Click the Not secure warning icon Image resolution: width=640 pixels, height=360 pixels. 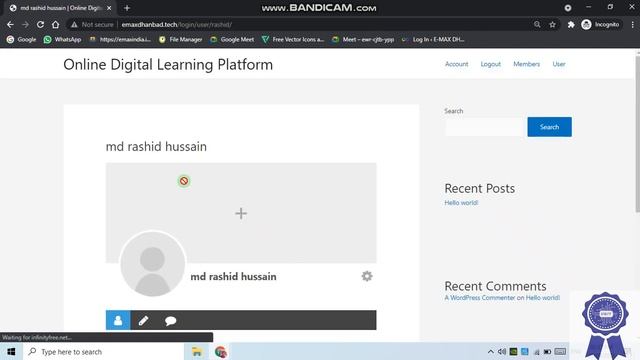pyautogui.click(x=74, y=24)
